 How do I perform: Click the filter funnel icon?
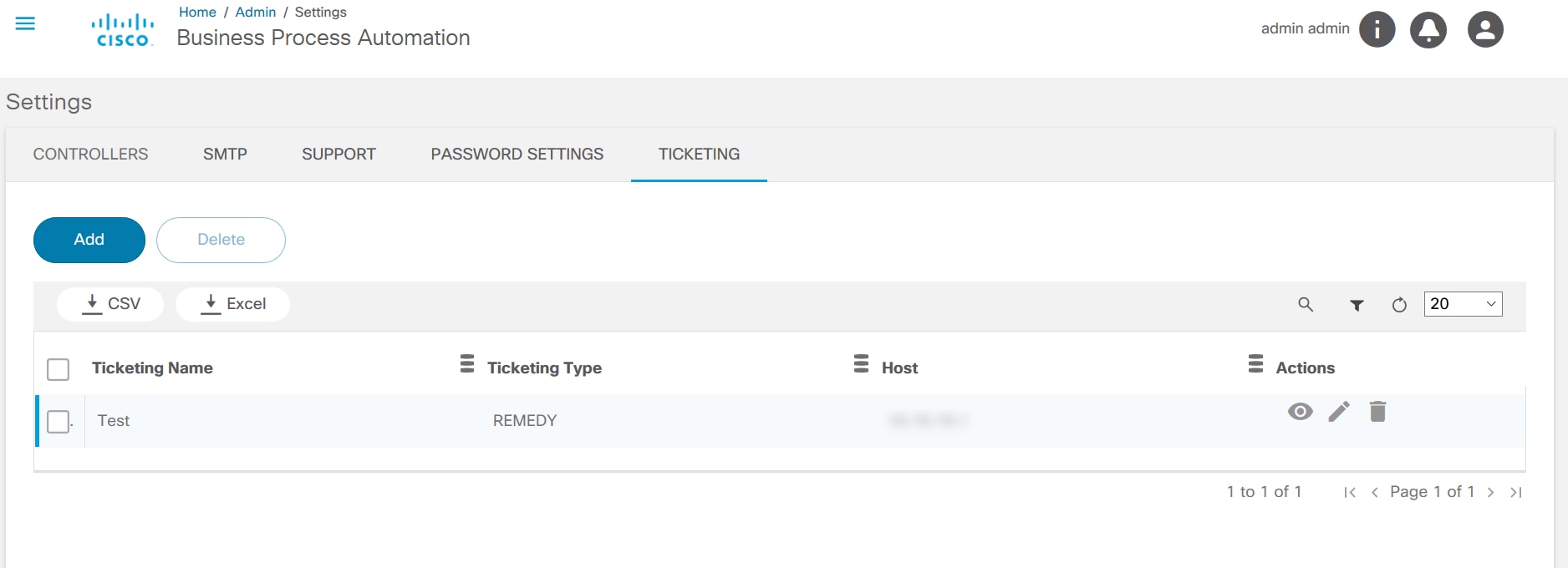click(x=1357, y=305)
